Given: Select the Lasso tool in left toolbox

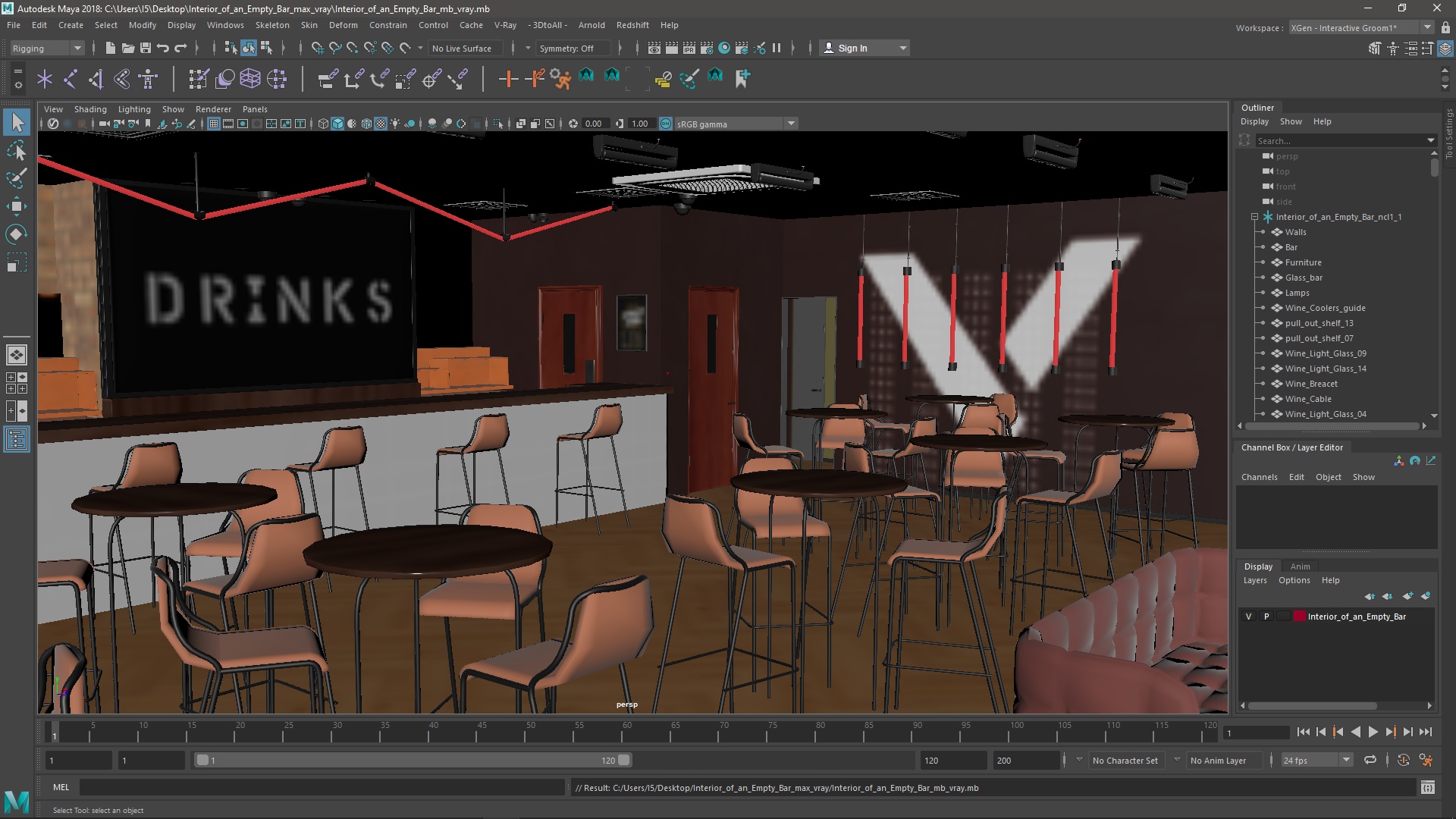Looking at the screenshot, I should pos(17,151).
